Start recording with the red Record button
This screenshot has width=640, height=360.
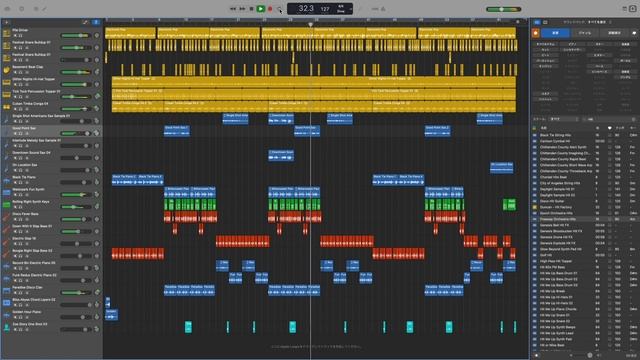pyautogui.click(x=270, y=9)
